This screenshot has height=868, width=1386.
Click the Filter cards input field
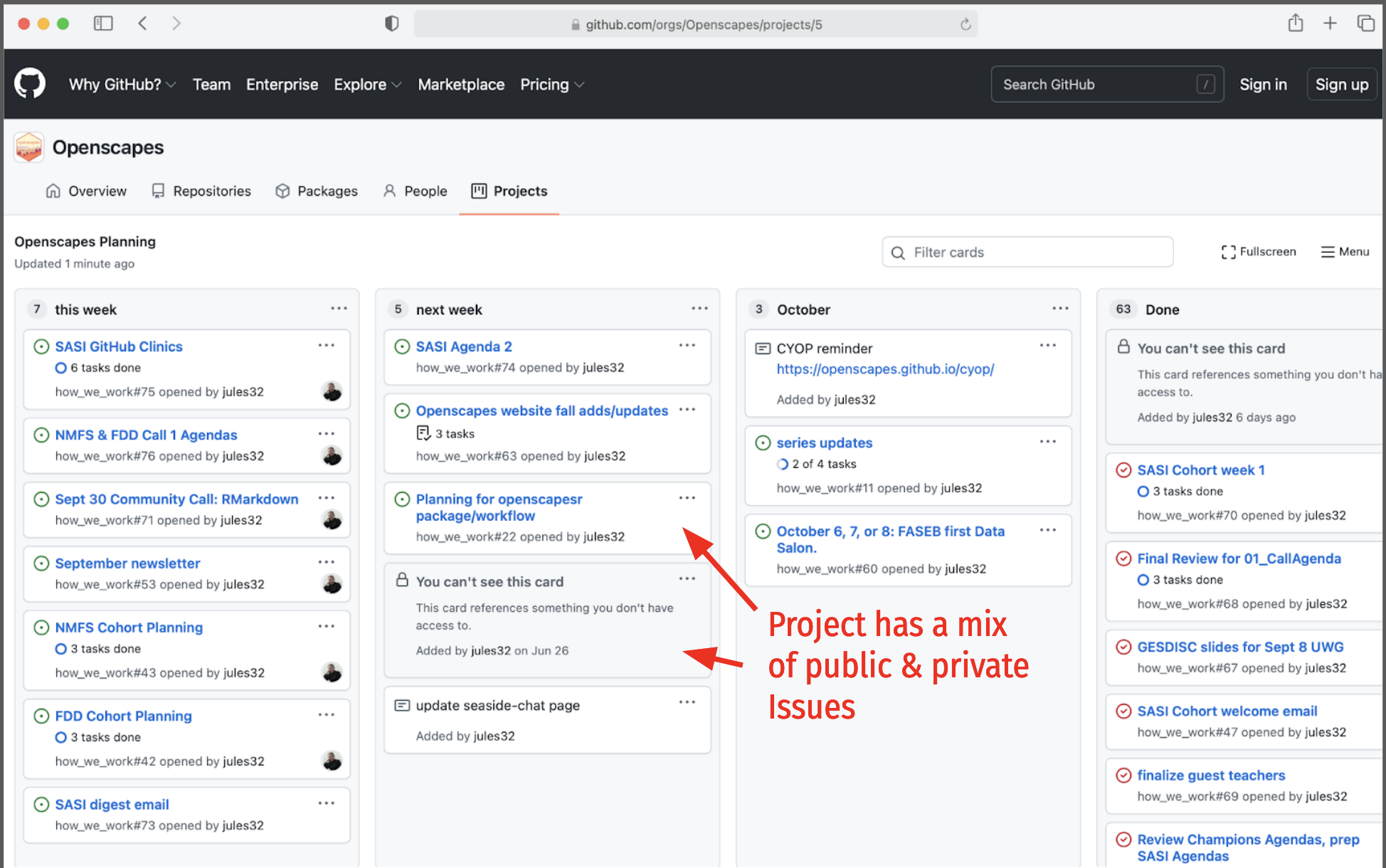pyautogui.click(x=1027, y=253)
